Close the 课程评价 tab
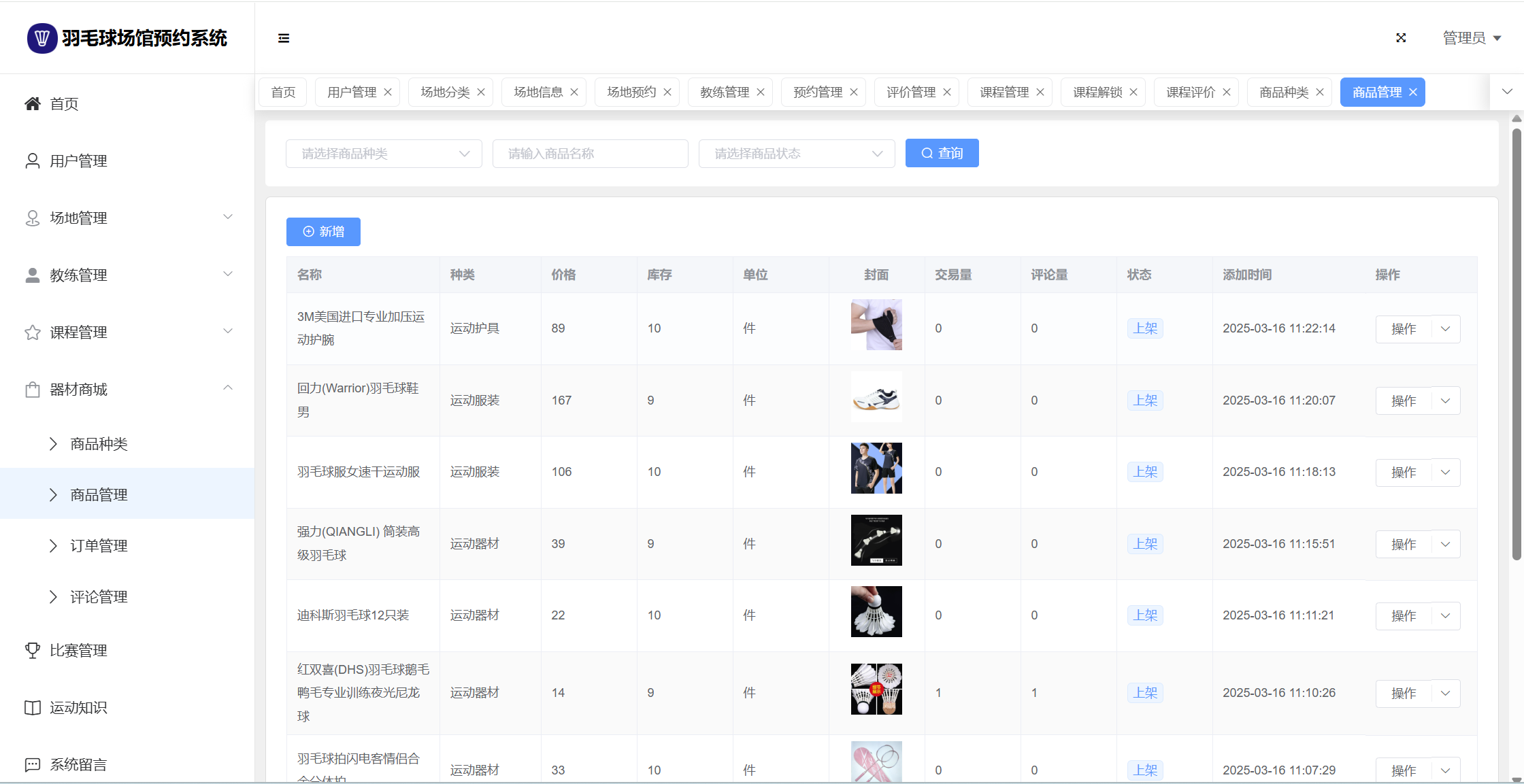The image size is (1524, 784). point(1227,92)
